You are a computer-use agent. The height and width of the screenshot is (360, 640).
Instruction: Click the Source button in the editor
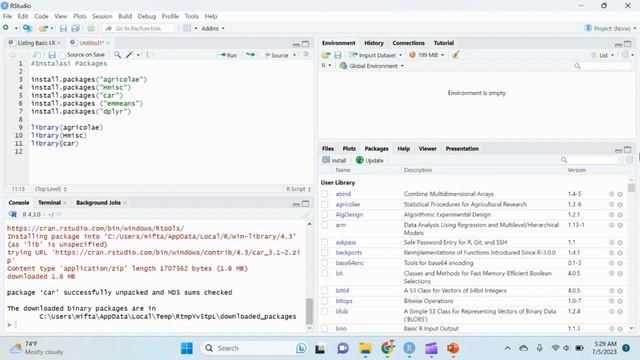click(x=276, y=55)
